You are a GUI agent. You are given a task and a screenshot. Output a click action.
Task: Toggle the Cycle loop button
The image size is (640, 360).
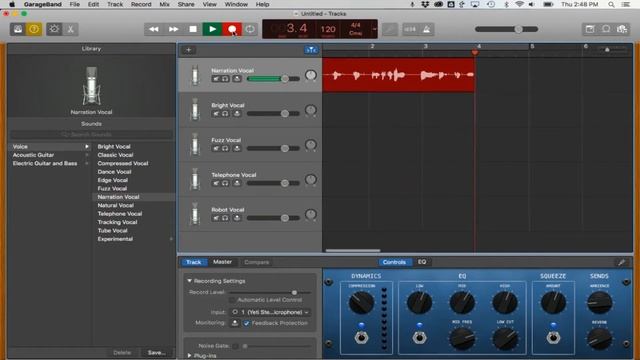(250, 29)
